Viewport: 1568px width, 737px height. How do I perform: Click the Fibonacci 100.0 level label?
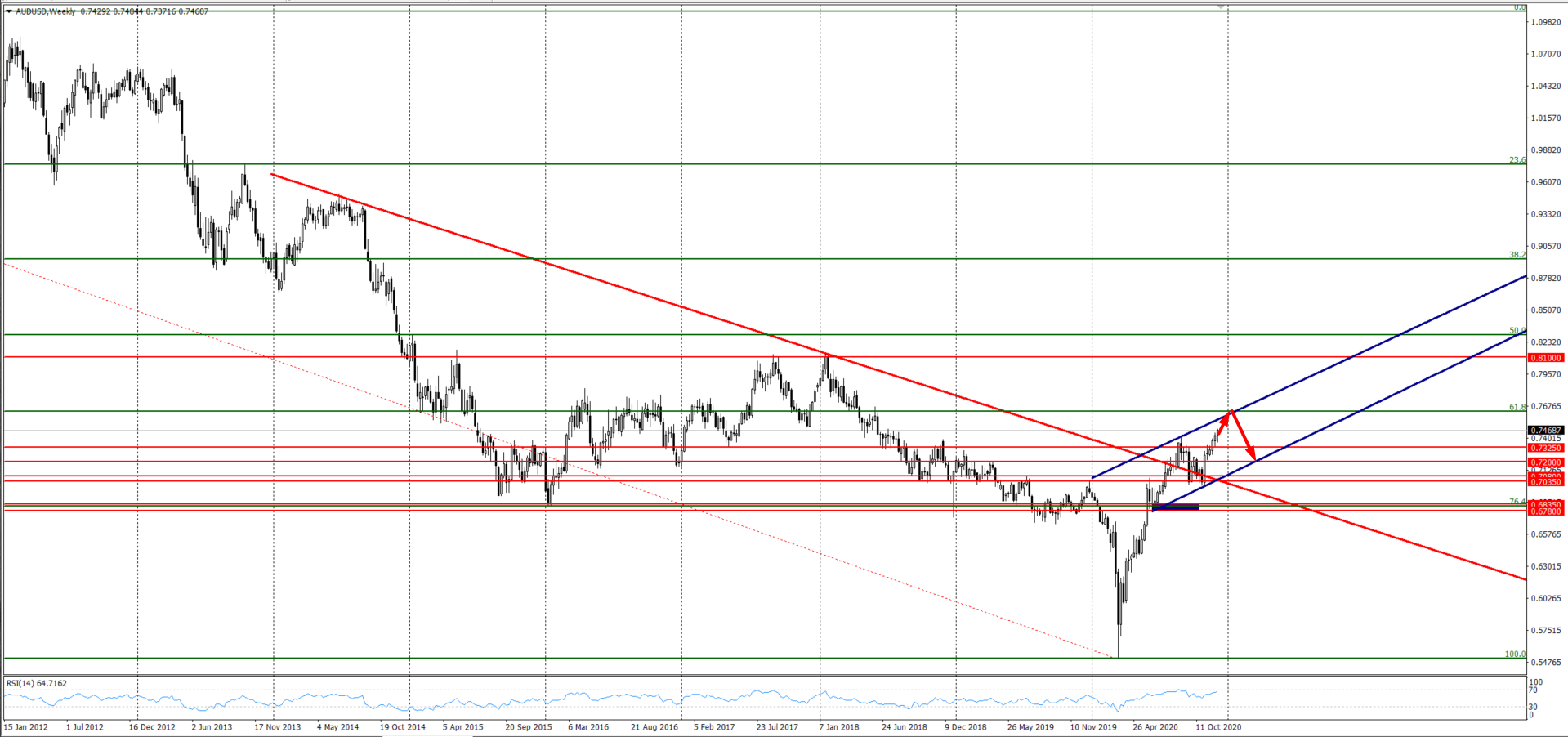(1515, 654)
